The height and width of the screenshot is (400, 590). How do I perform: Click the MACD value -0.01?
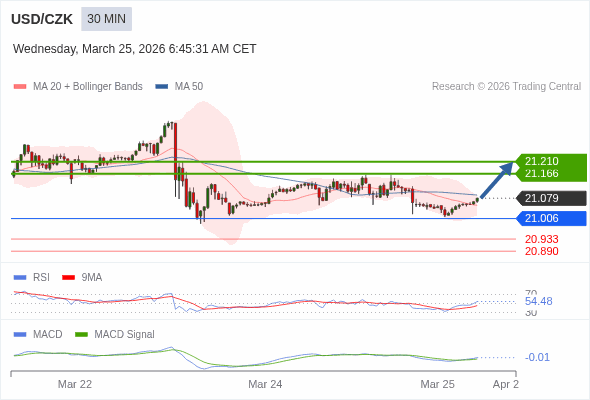tap(537, 357)
